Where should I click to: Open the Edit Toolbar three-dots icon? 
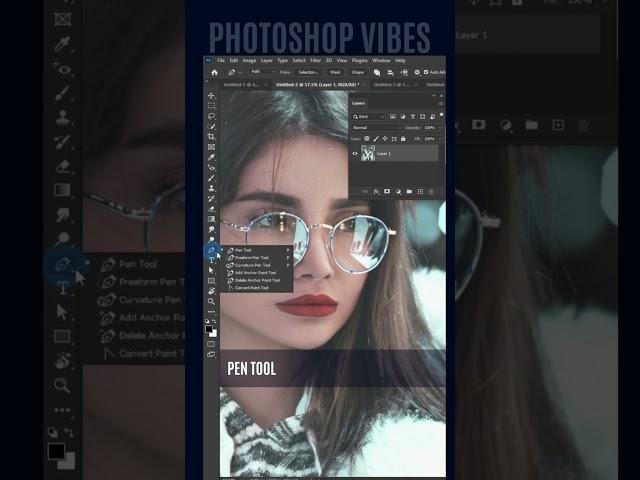point(211,312)
